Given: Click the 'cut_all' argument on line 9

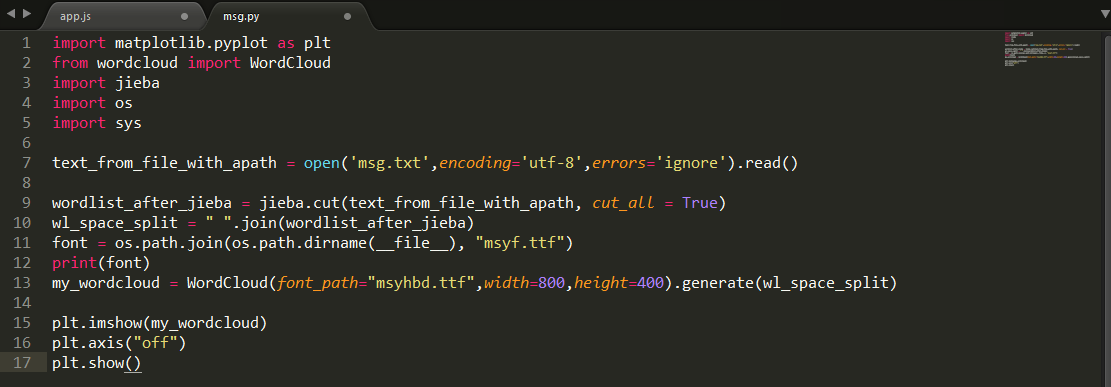Looking at the screenshot, I should (x=623, y=203).
